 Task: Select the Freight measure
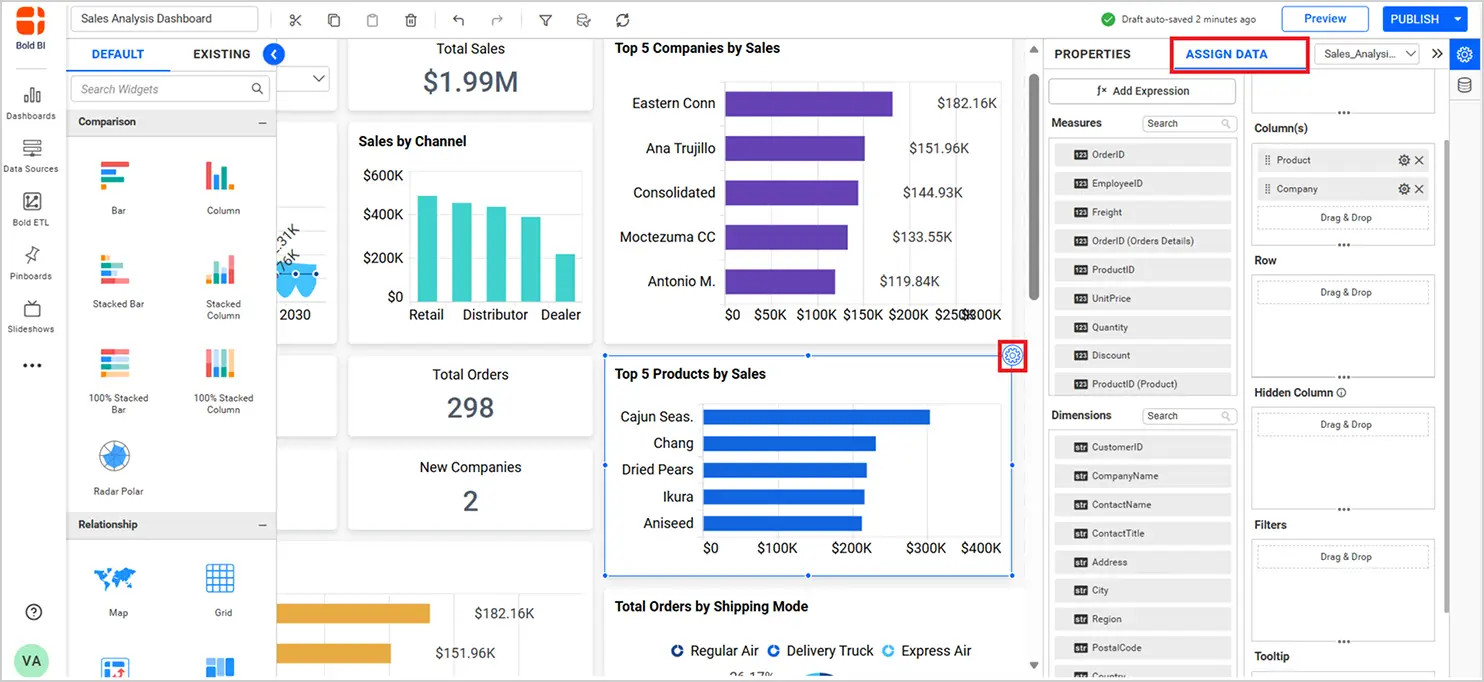pos(1142,213)
